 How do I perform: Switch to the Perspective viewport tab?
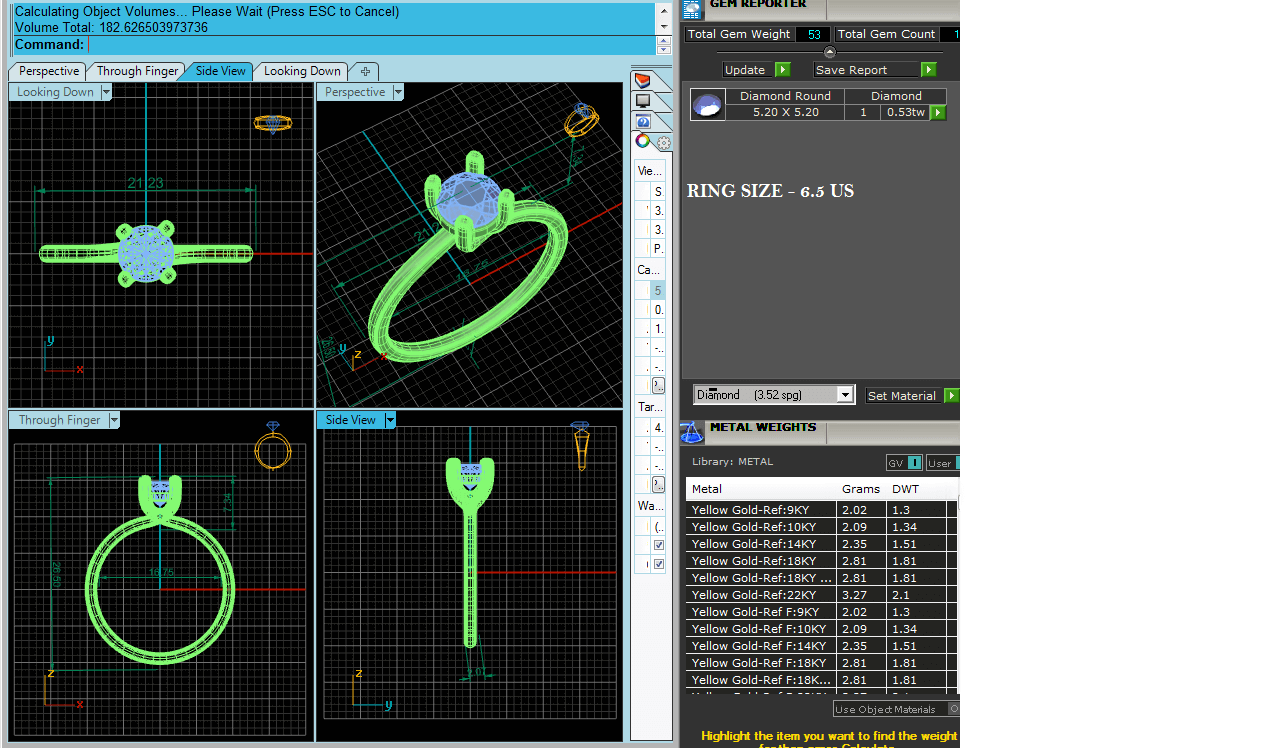click(48, 71)
